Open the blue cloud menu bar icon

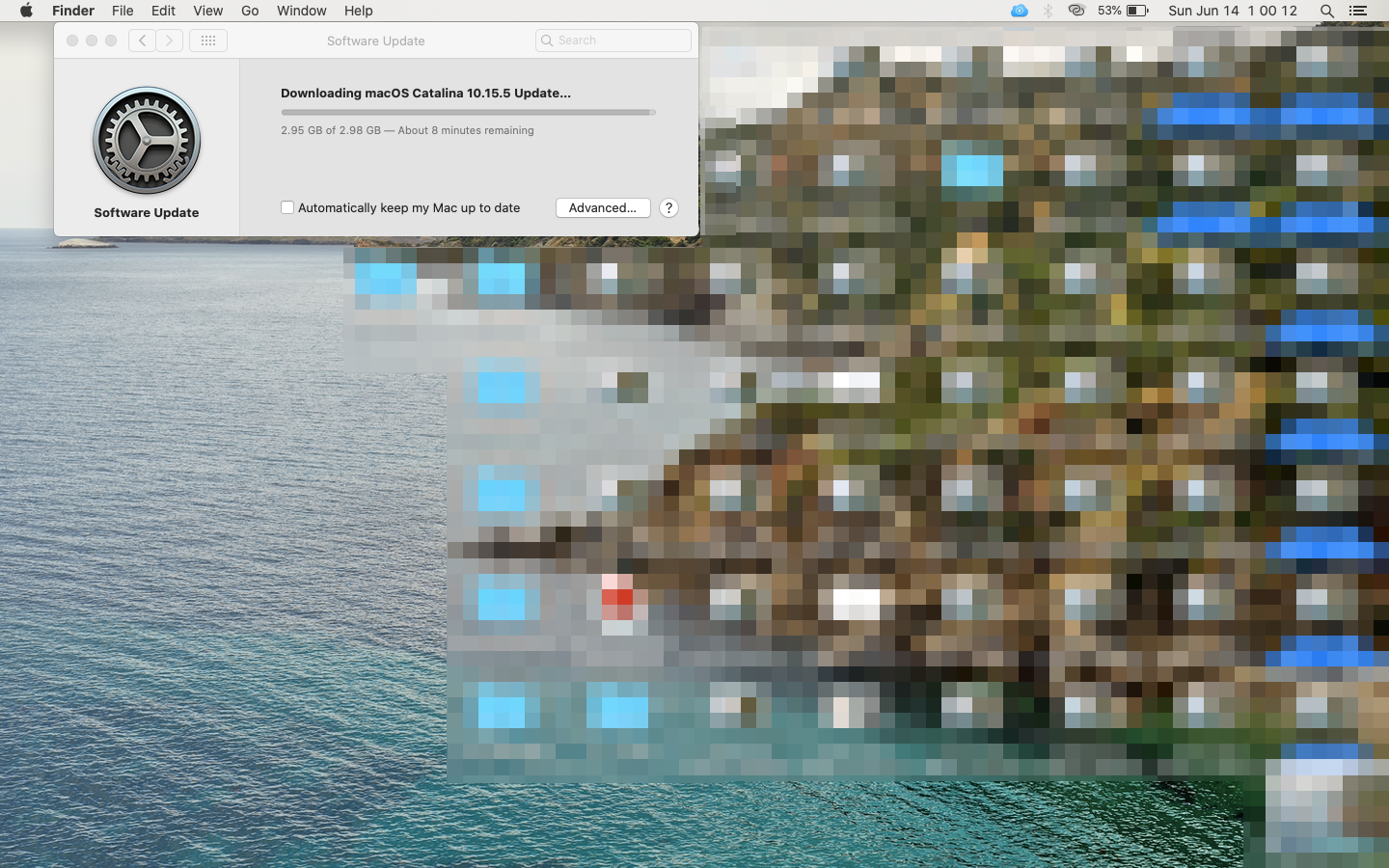(1019, 11)
